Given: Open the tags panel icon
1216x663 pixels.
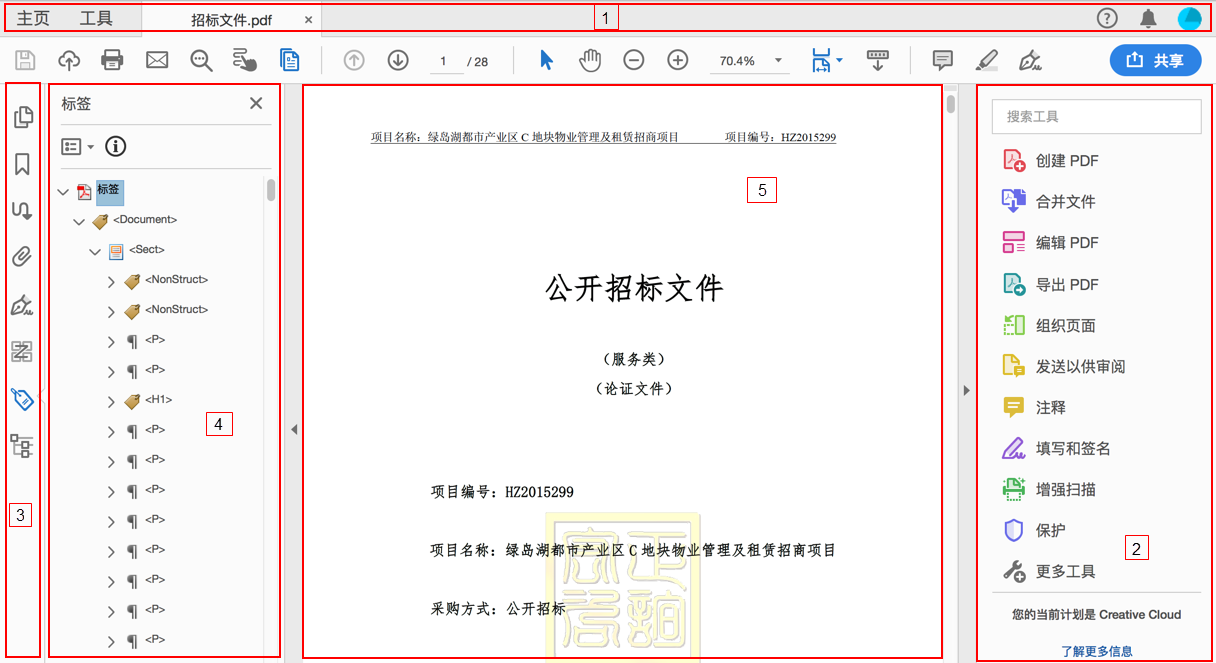Looking at the screenshot, I should pyautogui.click(x=22, y=399).
